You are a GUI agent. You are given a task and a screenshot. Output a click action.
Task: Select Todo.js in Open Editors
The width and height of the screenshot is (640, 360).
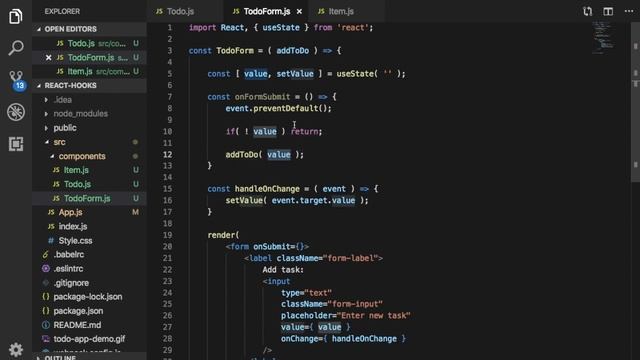pyautogui.click(x=89, y=43)
